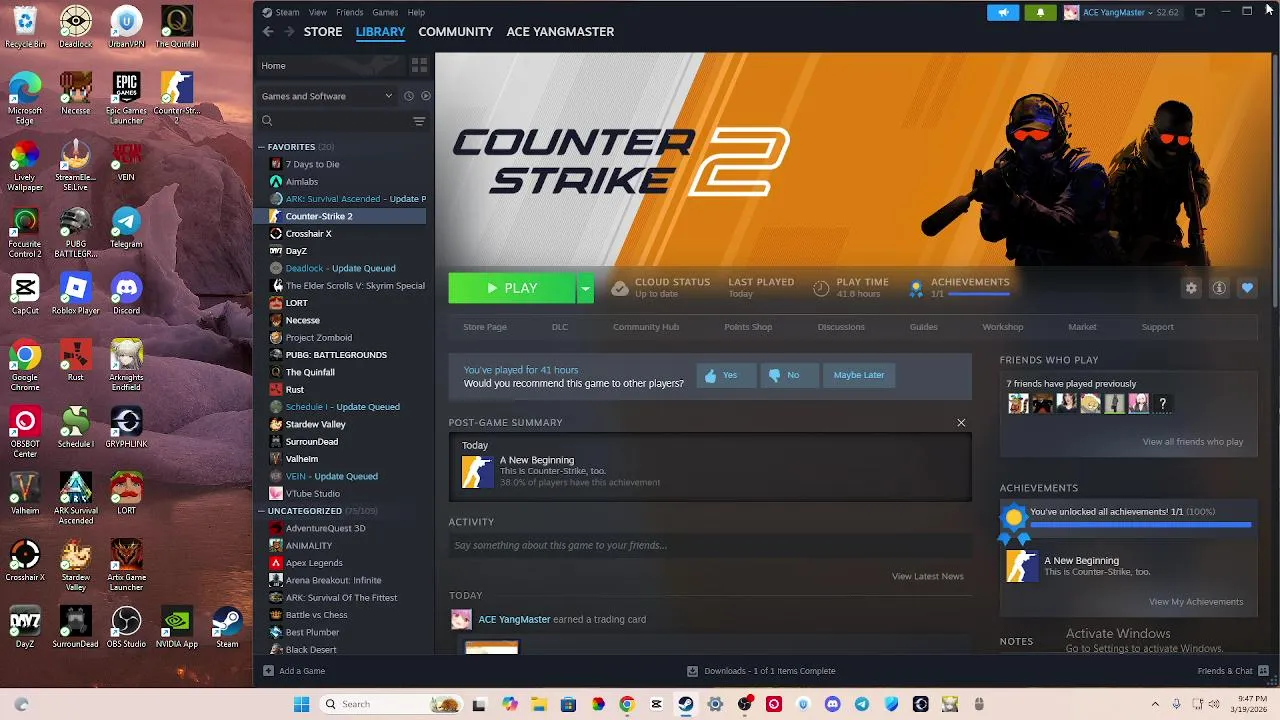Image resolution: width=1280 pixels, height=720 pixels.
Task: Open Steam from the Windows taskbar
Action: click(686, 704)
